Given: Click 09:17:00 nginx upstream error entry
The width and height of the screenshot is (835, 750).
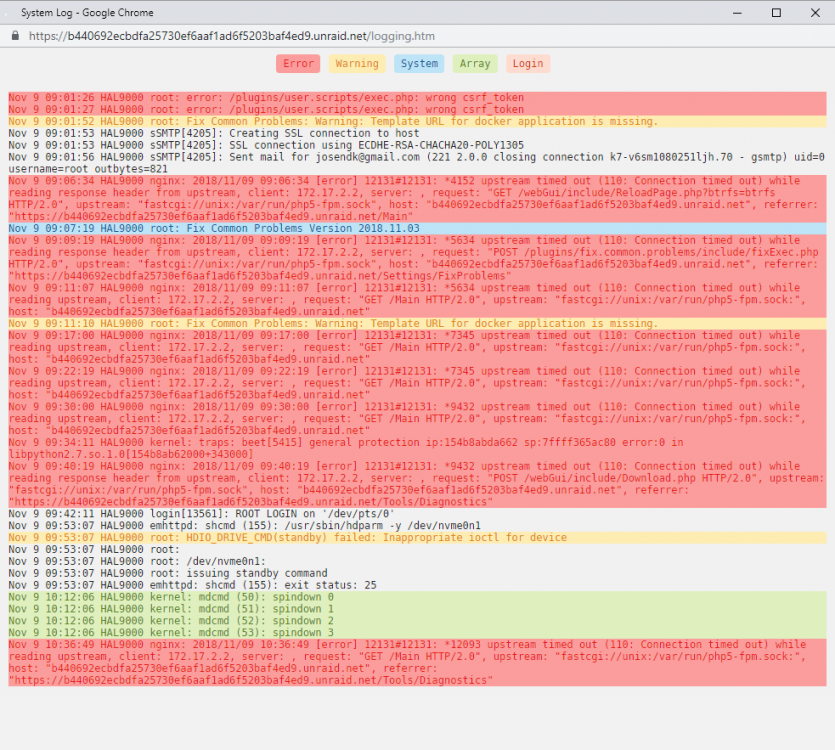Looking at the screenshot, I should pos(417,347).
